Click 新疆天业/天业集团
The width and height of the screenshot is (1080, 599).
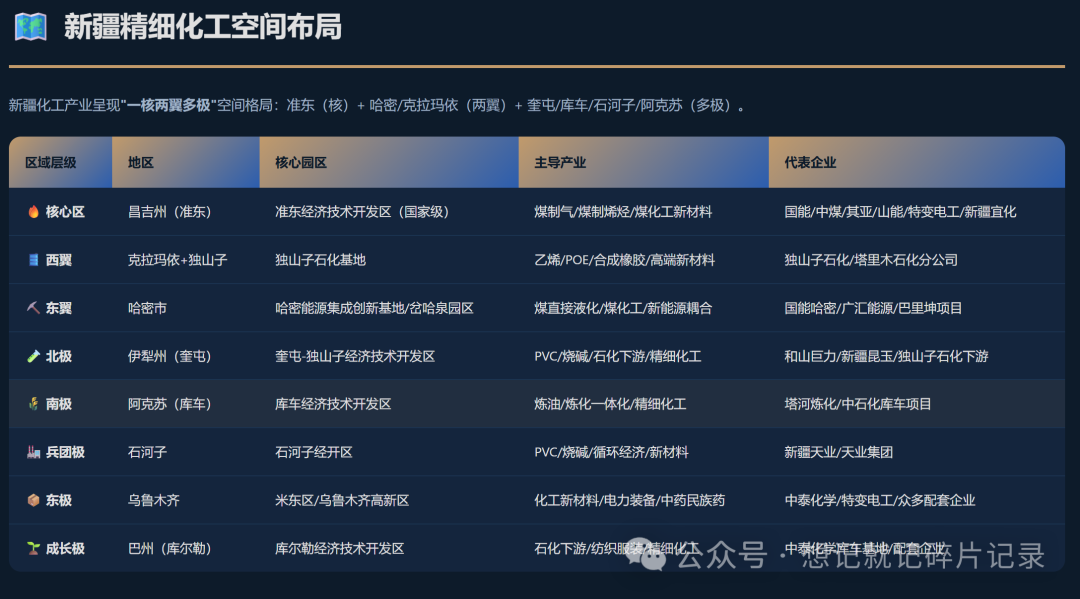tap(838, 452)
